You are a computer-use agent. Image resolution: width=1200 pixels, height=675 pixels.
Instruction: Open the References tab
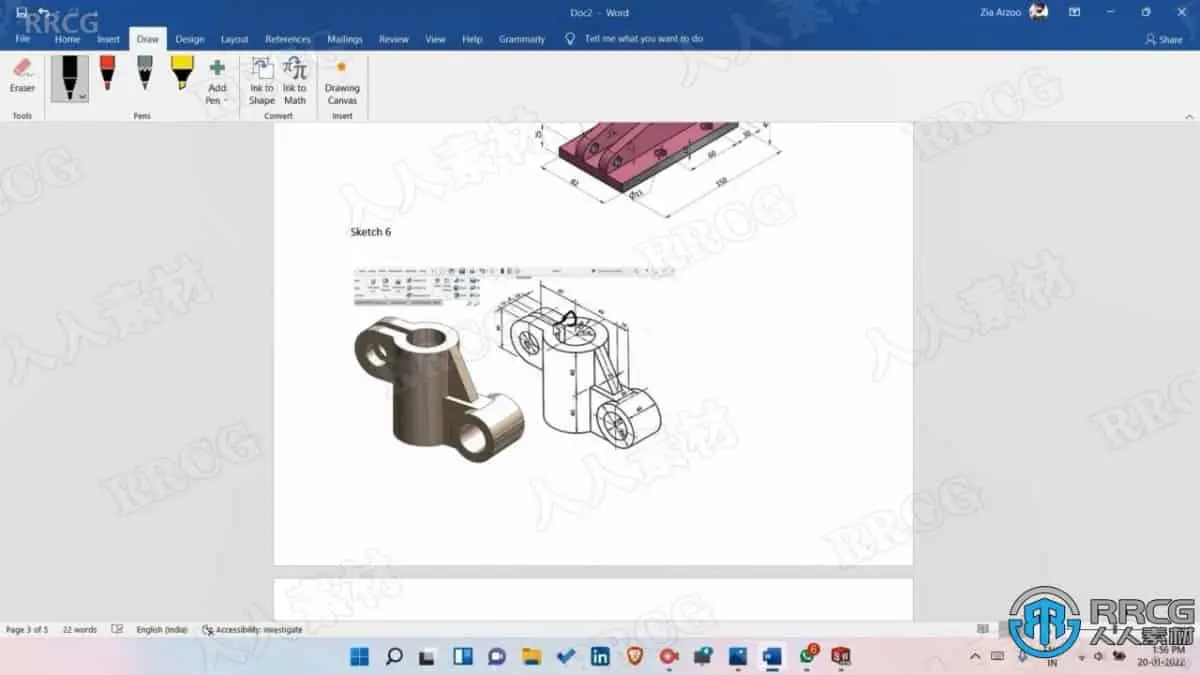(288, 39)
